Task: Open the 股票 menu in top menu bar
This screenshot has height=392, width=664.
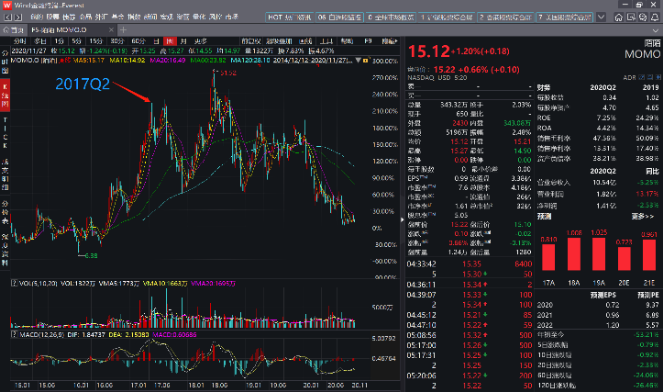Action: click(53, 17)
